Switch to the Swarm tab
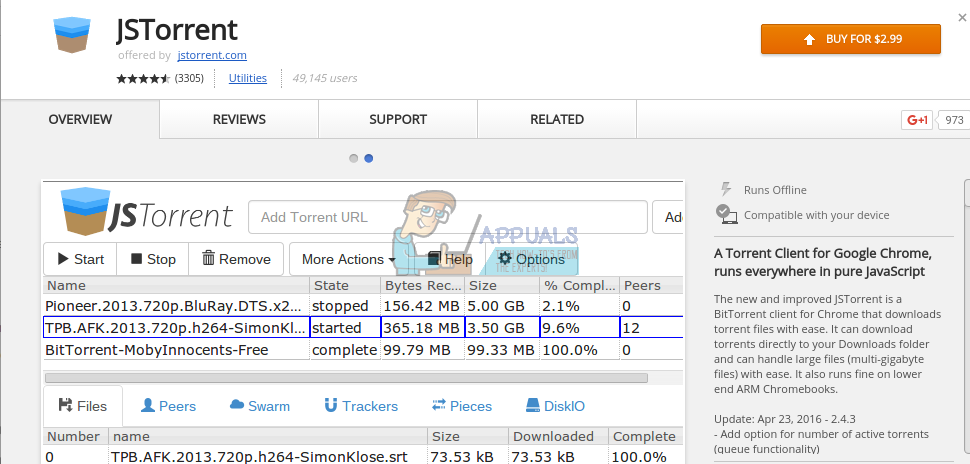This screenshot has width=970, height=464. [x=259, y=406]
